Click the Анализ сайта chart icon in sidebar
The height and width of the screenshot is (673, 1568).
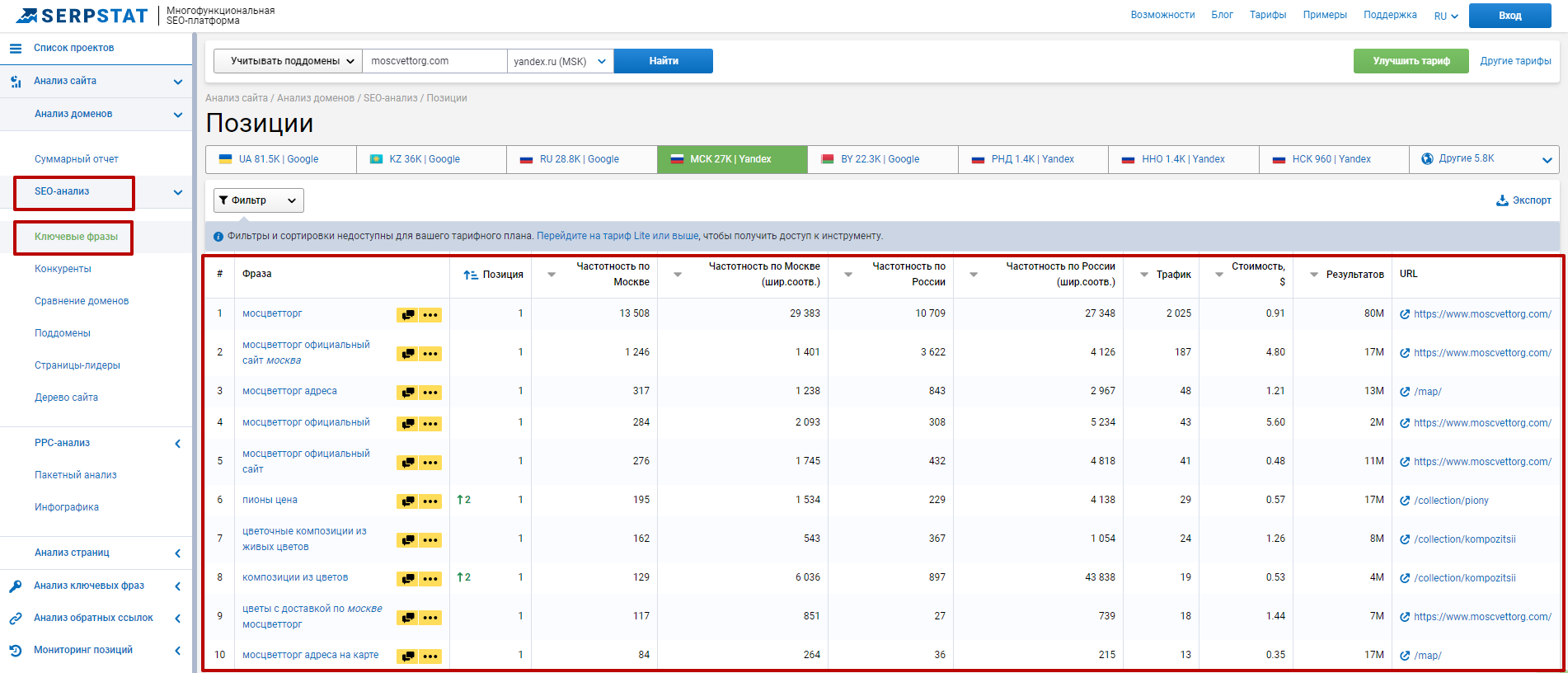[x=15, y=82]
